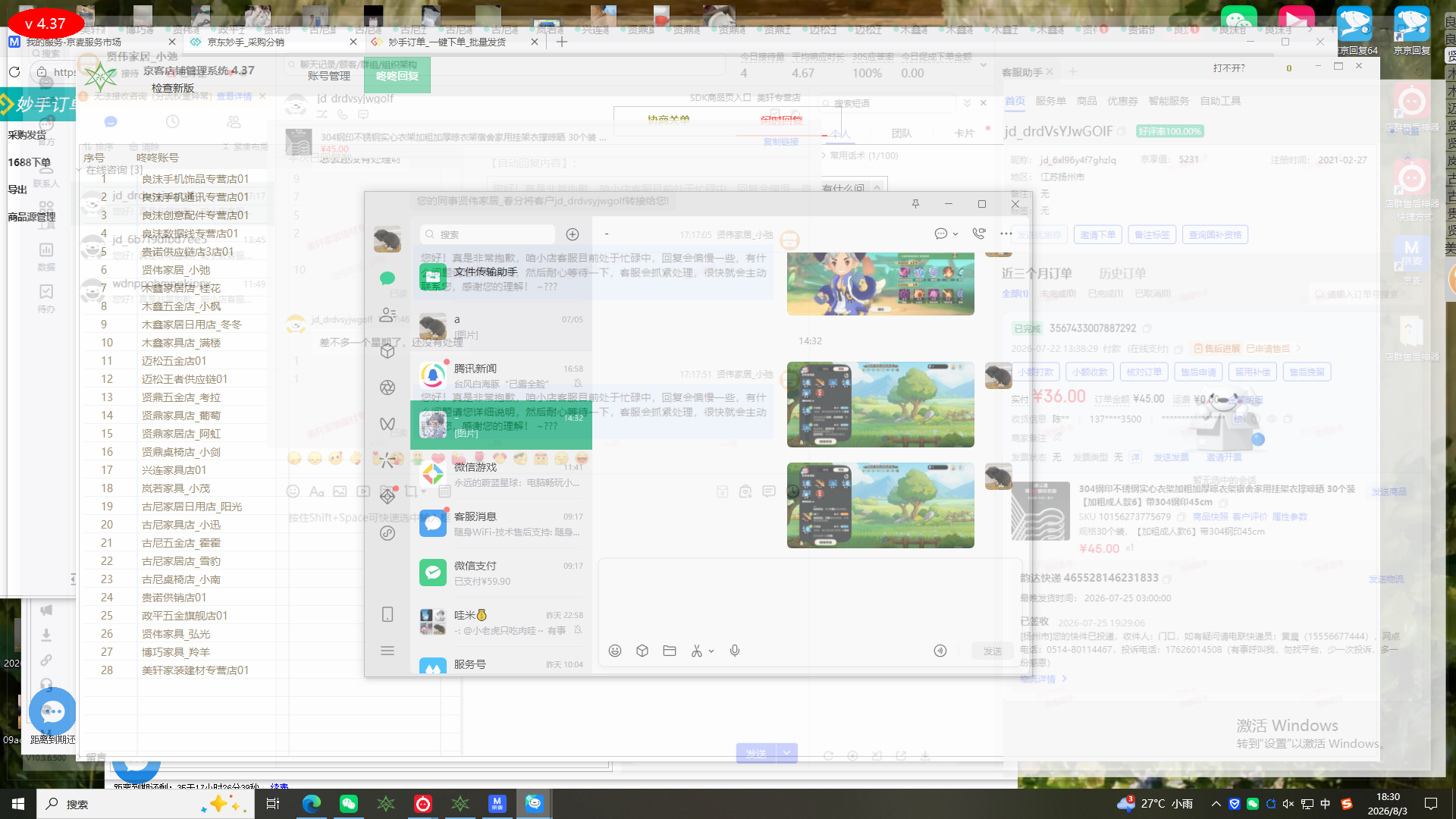Viewport: 1456px width, 819px height.
Task: Toggle the eye icon to reveal recipient info
Action: click(x=1272, y=419)
